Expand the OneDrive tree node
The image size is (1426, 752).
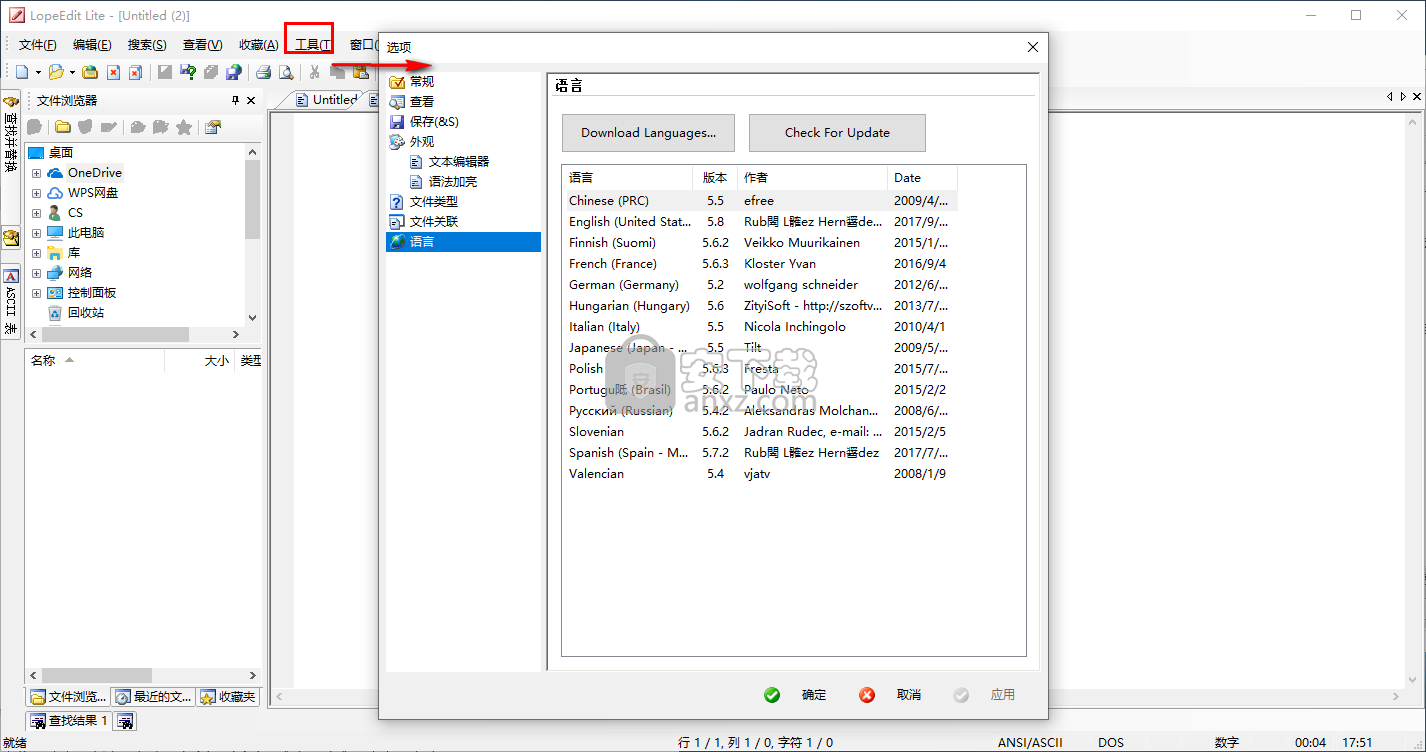[36, 173]
